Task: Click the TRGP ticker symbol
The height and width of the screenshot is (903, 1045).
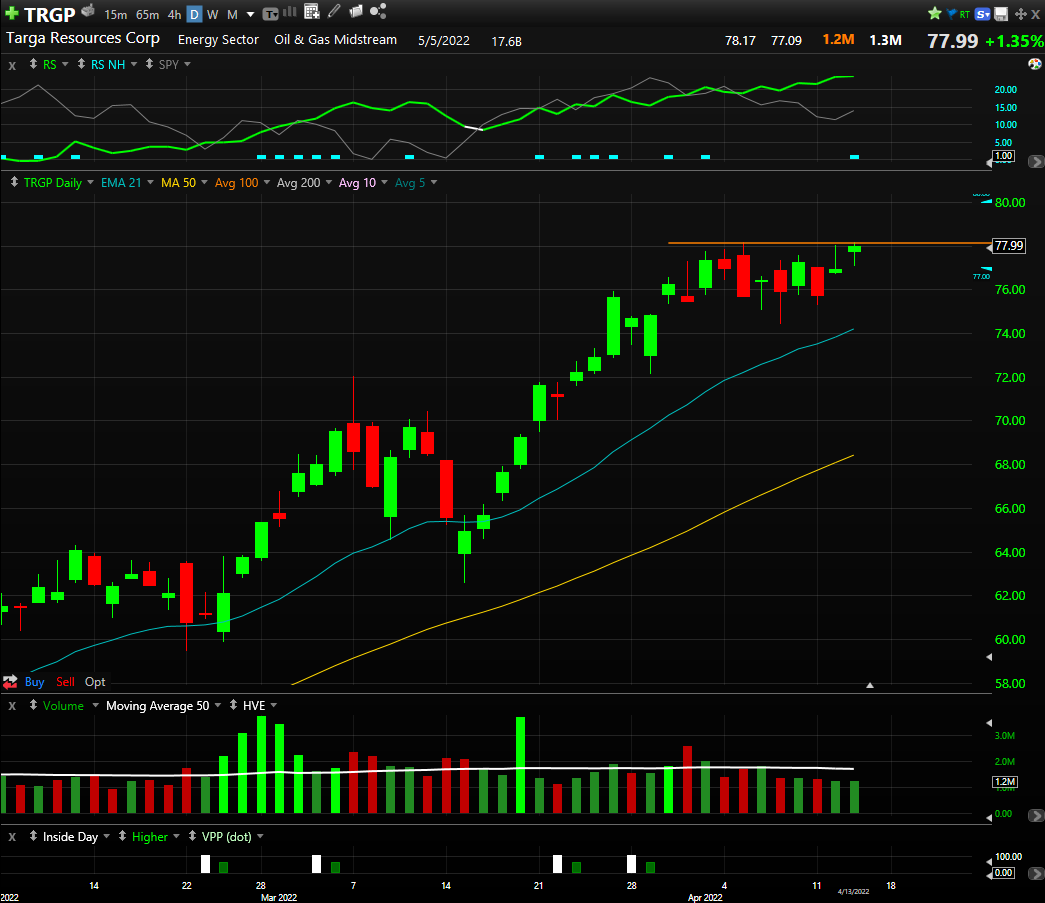Action: click(x=49, y=15)
